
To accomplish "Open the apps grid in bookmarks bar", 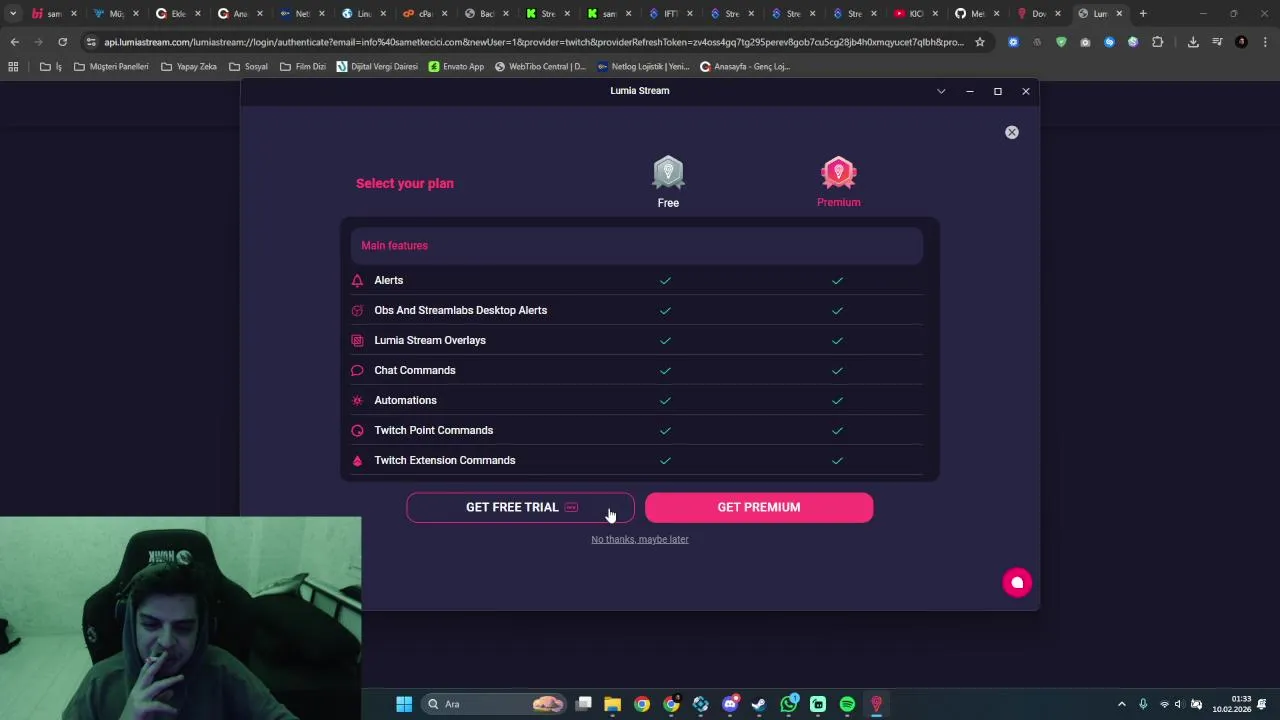I will (x=13, y=66).
